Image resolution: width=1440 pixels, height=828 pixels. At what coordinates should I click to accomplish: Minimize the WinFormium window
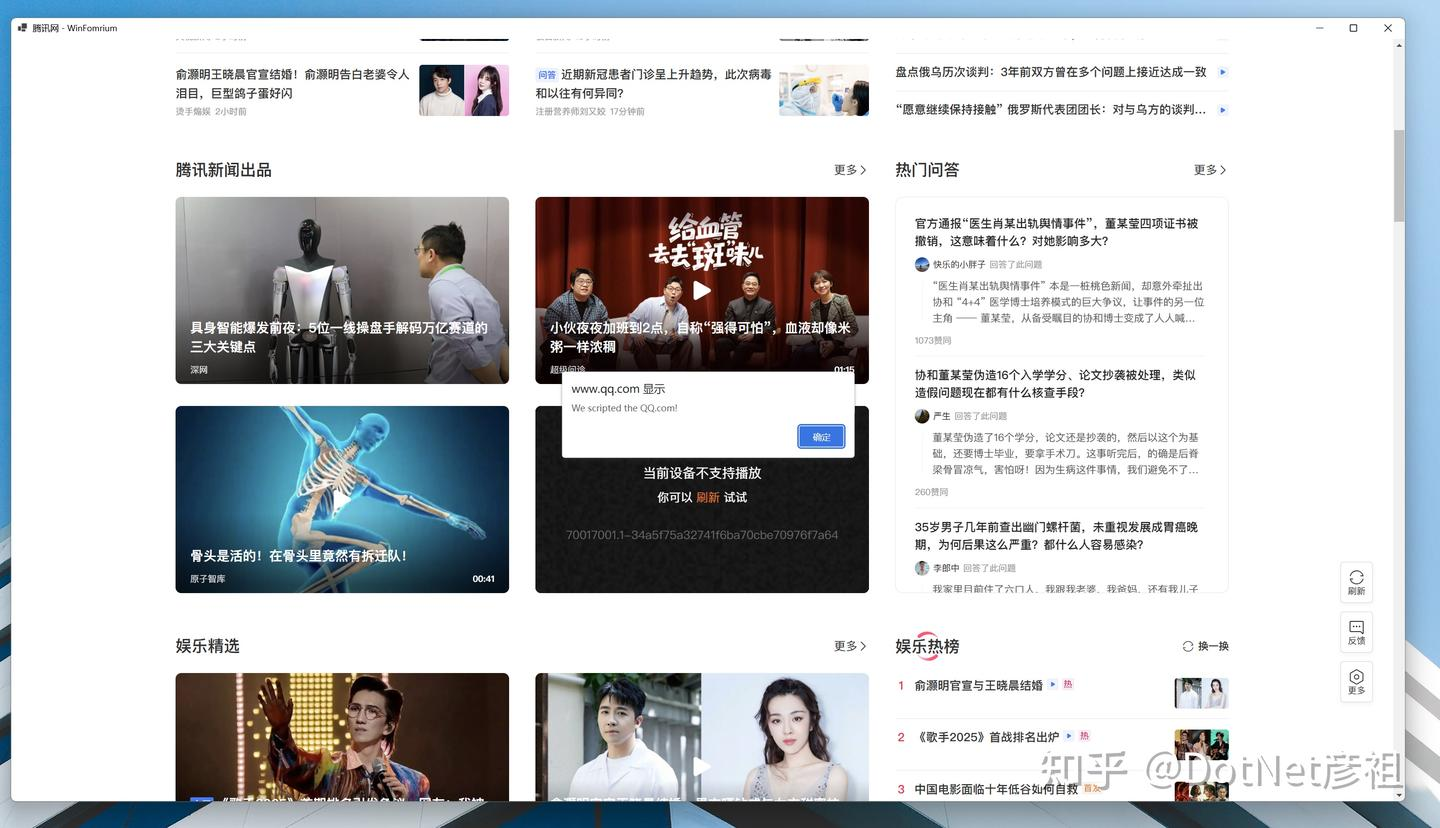[1319, 28]
